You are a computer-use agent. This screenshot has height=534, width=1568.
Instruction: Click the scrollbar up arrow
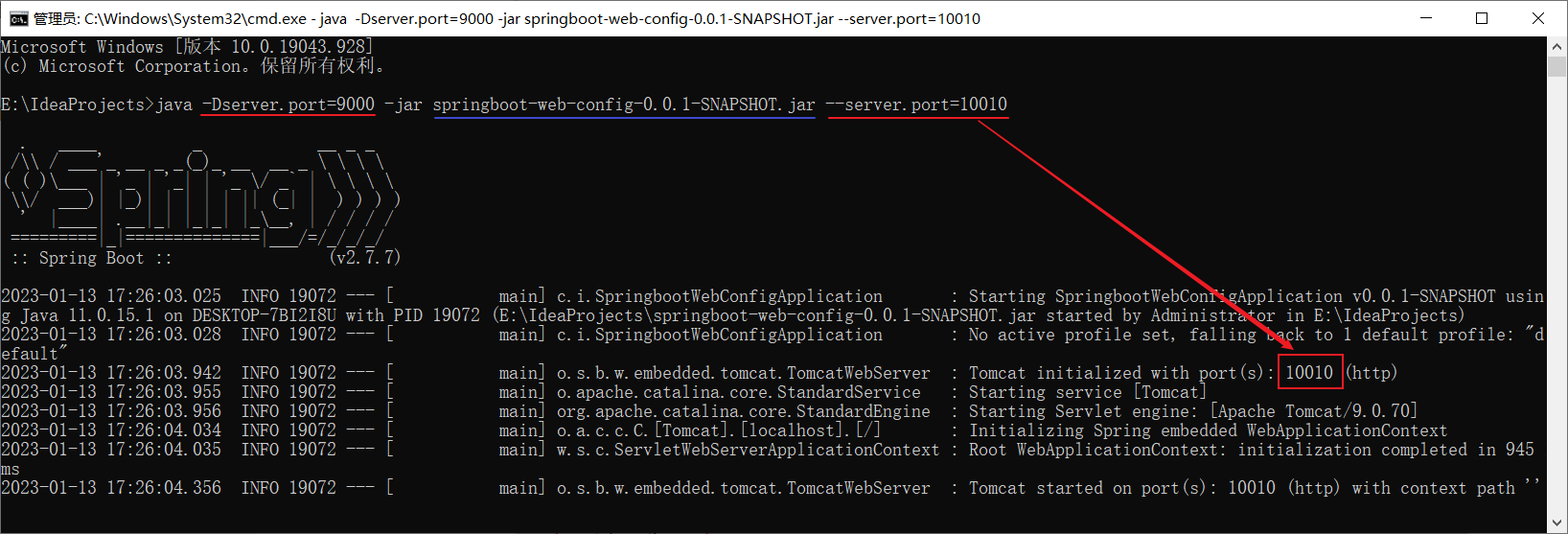click(1557, 45)
